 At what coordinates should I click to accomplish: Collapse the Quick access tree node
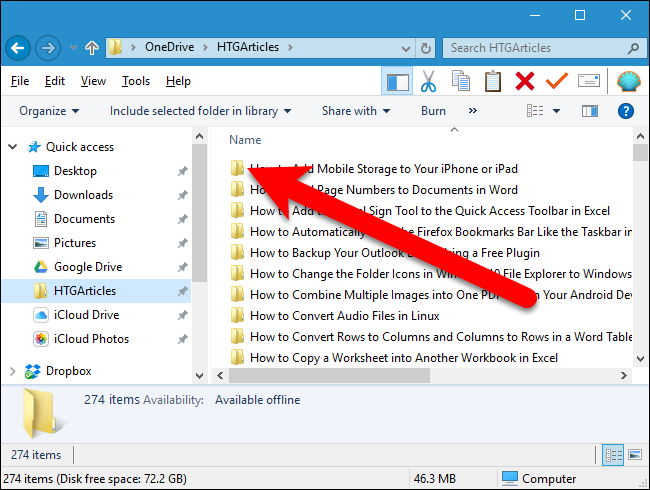(x=12, y=147)
